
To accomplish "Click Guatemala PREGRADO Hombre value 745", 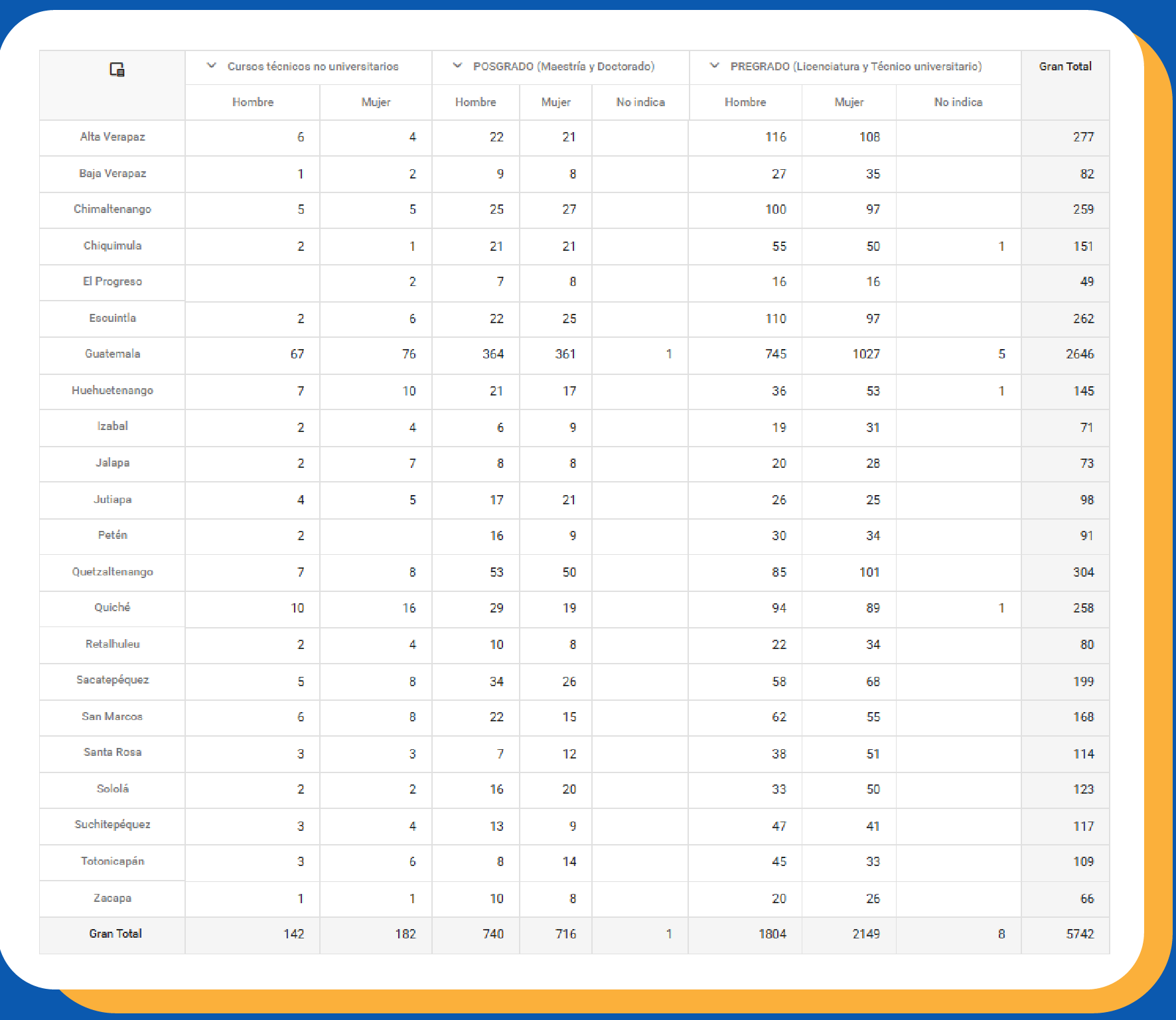I will [x=776, y=354].
